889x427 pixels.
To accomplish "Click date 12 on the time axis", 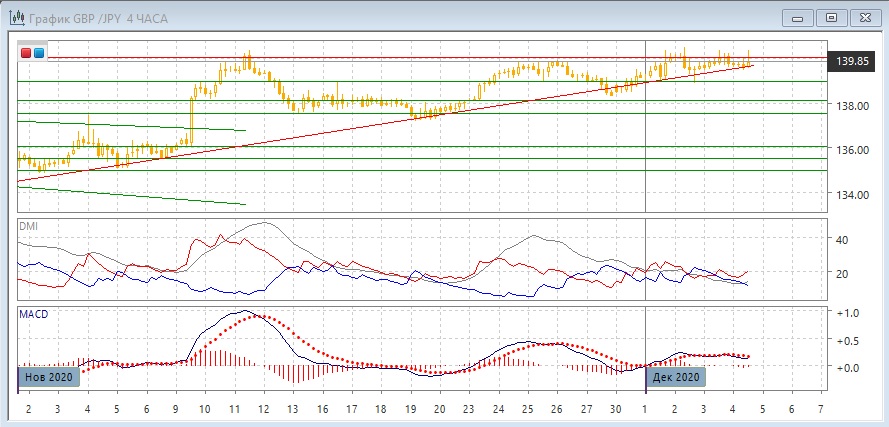I will [x=263, y=410].
